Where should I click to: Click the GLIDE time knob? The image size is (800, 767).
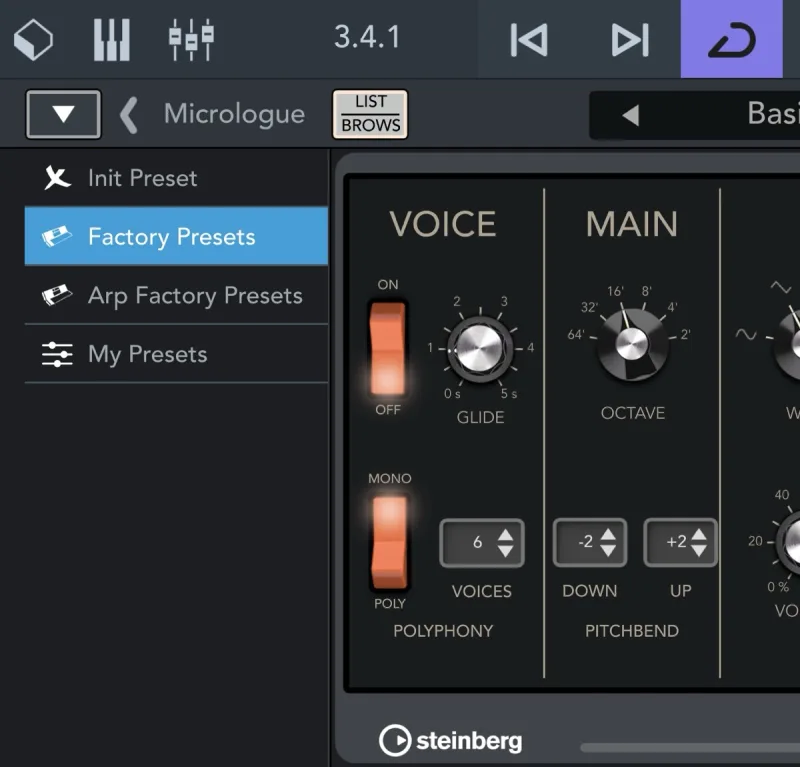[479, 348]
